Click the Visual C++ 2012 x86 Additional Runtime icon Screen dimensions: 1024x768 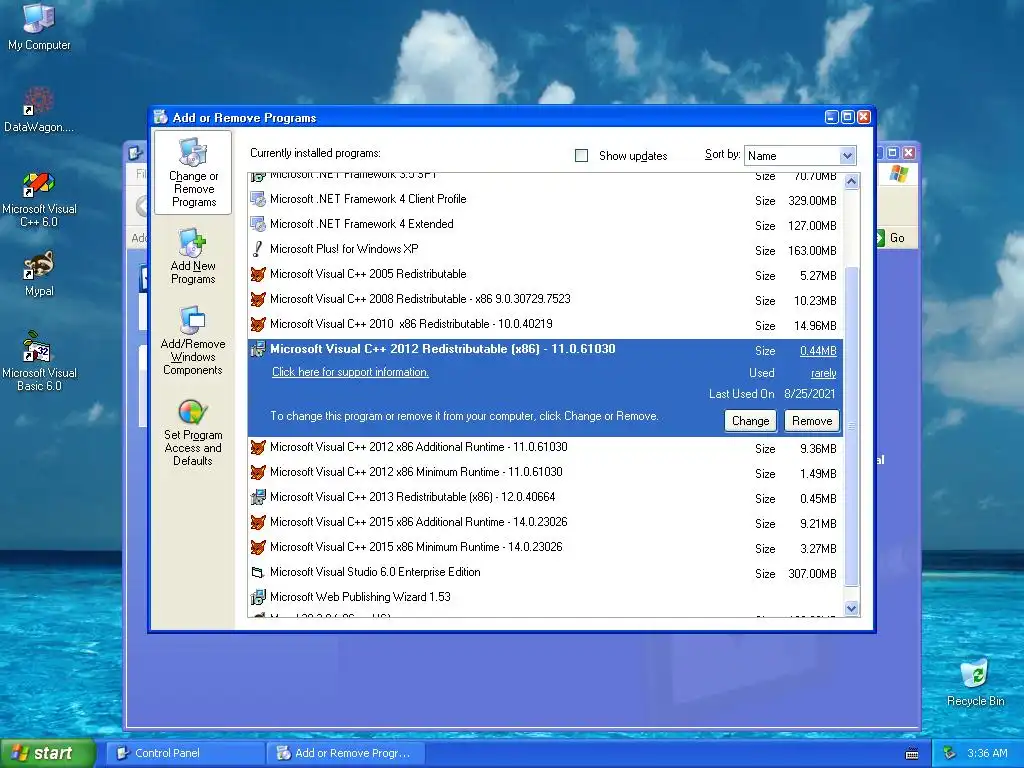(x=258, y=447)
